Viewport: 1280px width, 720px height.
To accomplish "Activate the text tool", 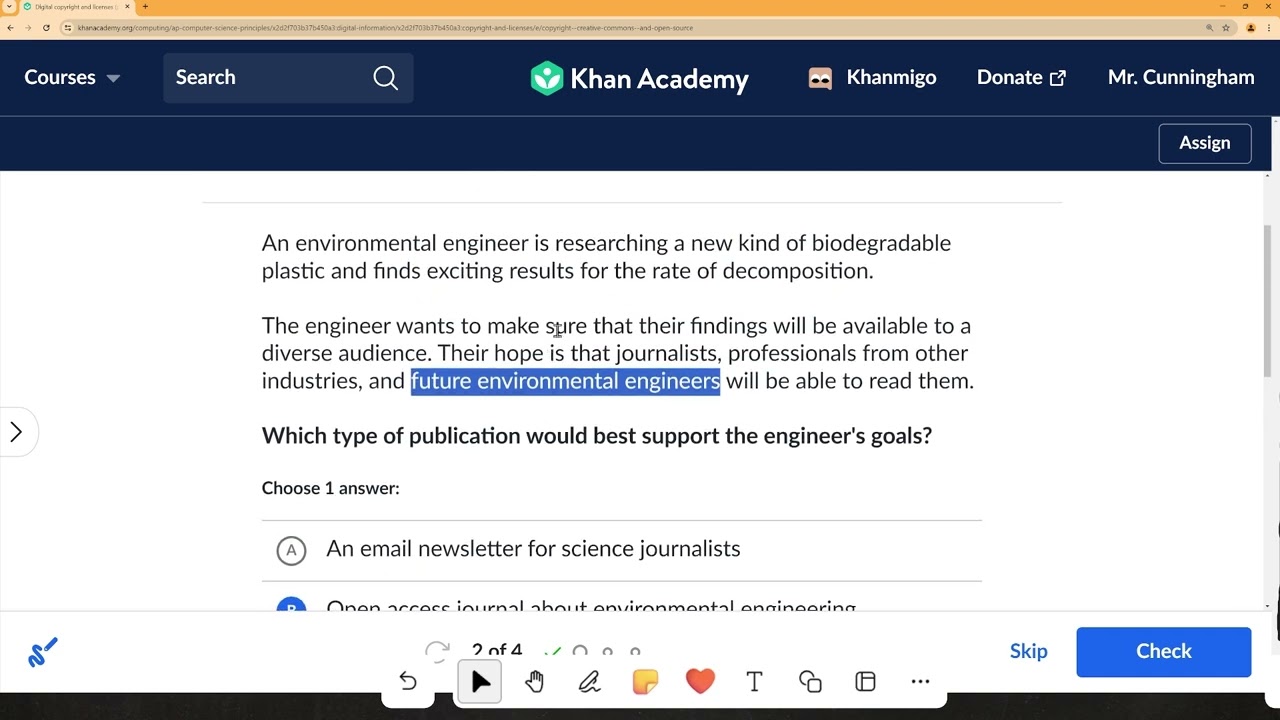I will click(754, 682).
